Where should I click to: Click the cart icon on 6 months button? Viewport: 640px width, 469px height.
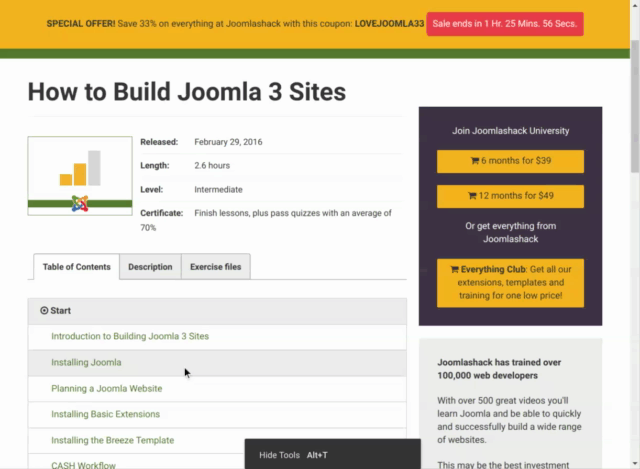(475, 161)
